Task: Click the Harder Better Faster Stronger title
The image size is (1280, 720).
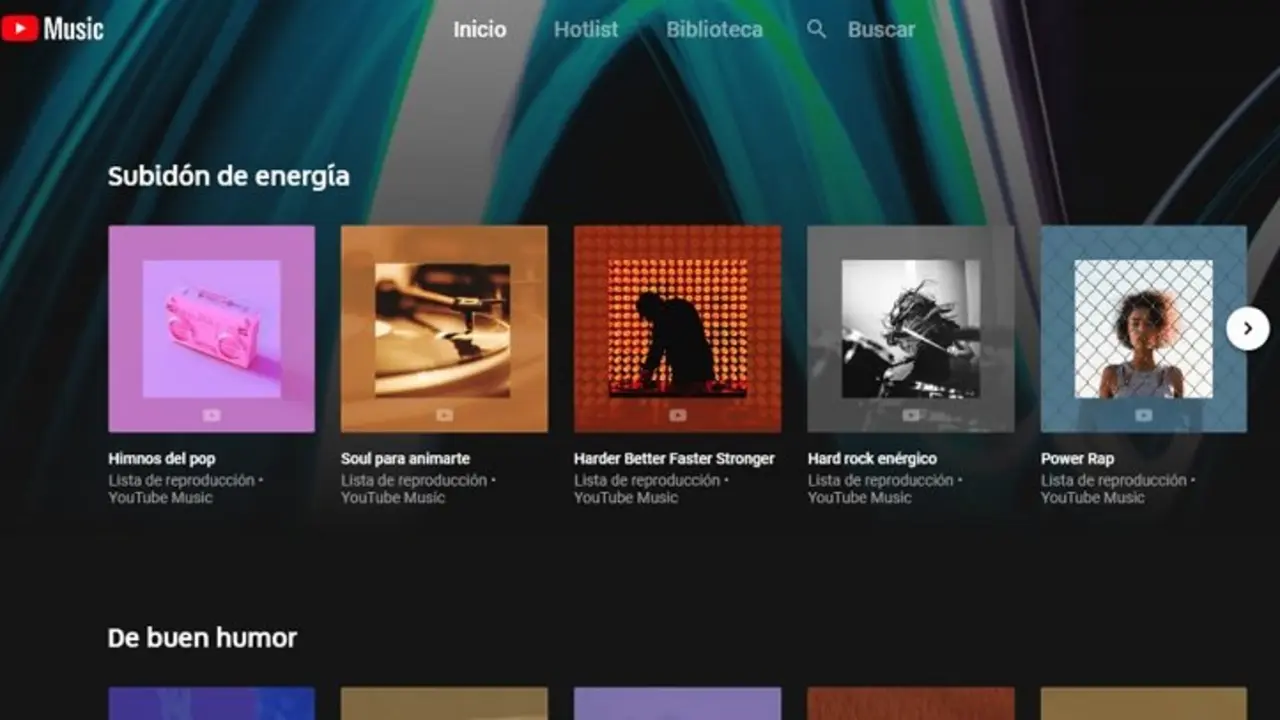Action: pyautogui.click(x=674, y=459)
